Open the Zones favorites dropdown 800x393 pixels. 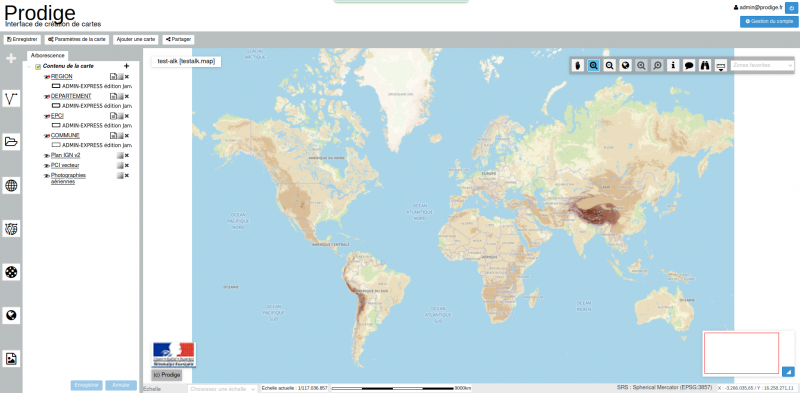tap(762, 65)
